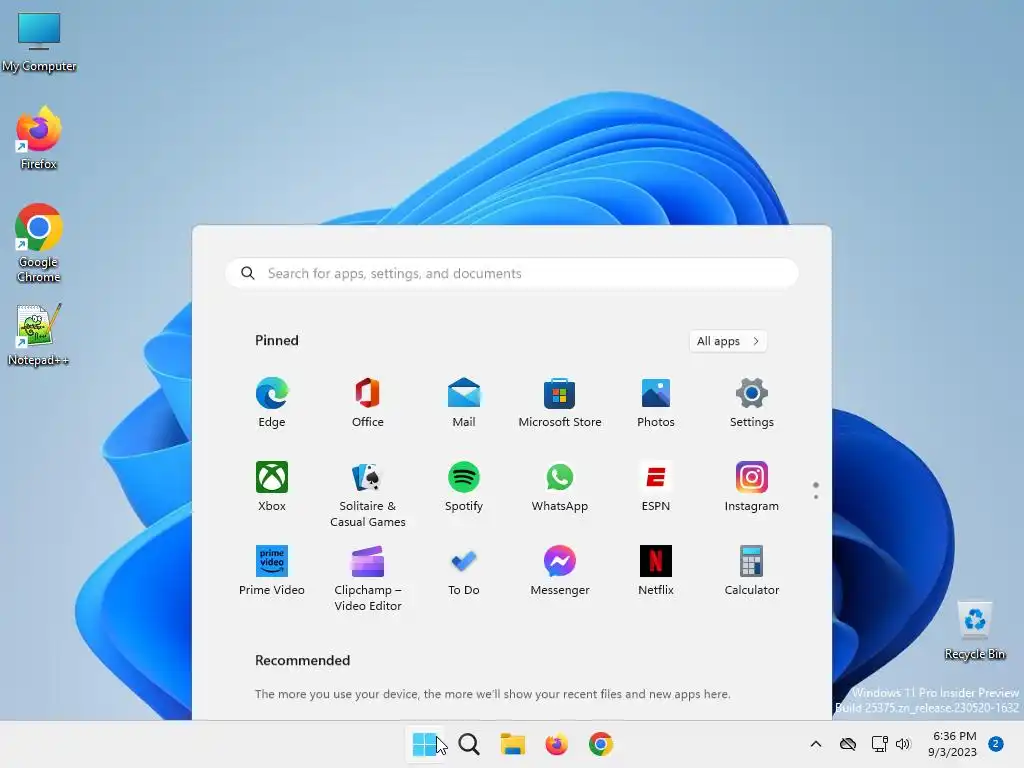This screenshot has width=1024, height=768.
Task: Go to next pinned apps page dots
Action: click(816, 490)
